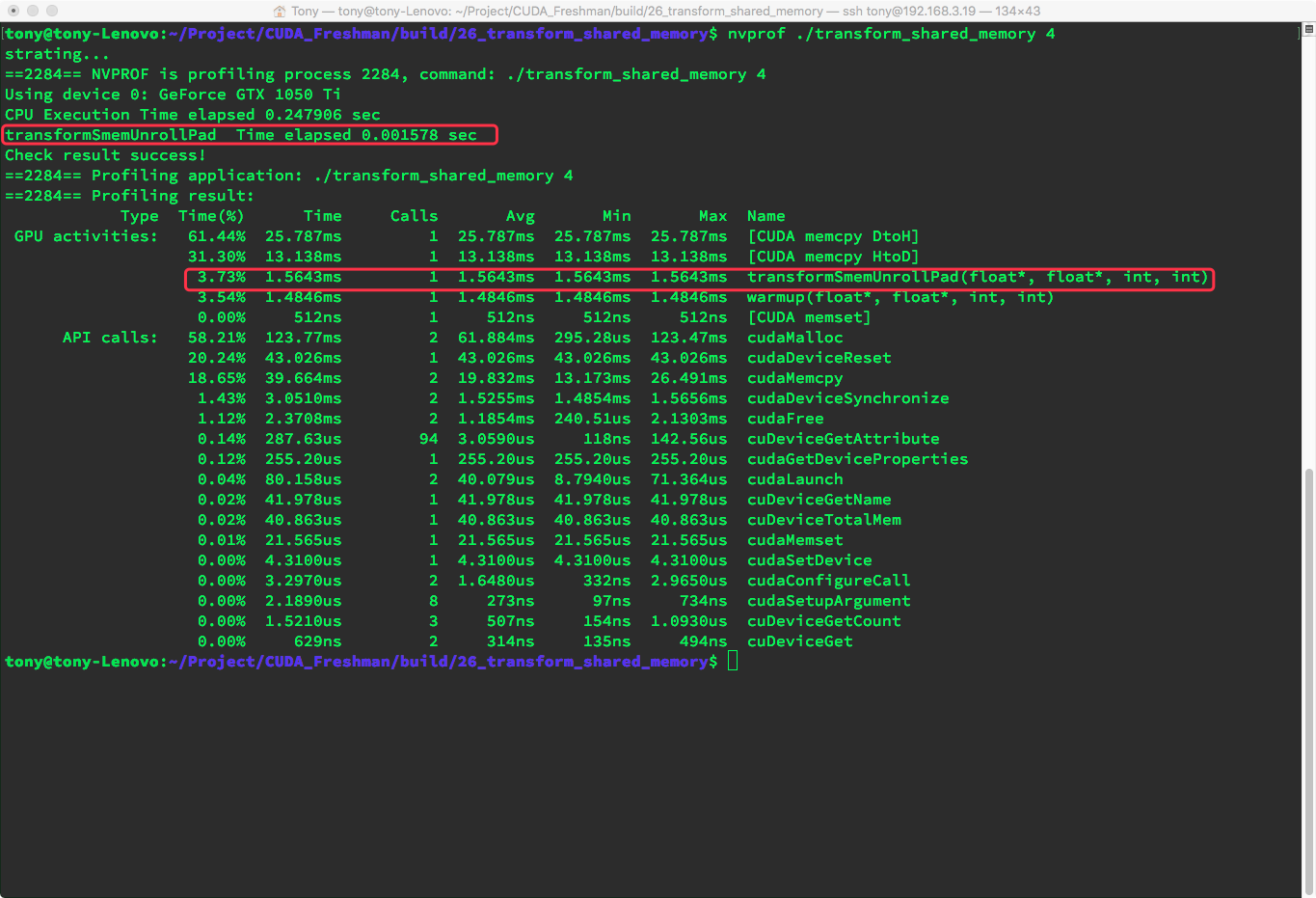Click the cudaDeviceSynchronize API call name
This screenshot has width=1316, height=898.
(x=847, y=398)
